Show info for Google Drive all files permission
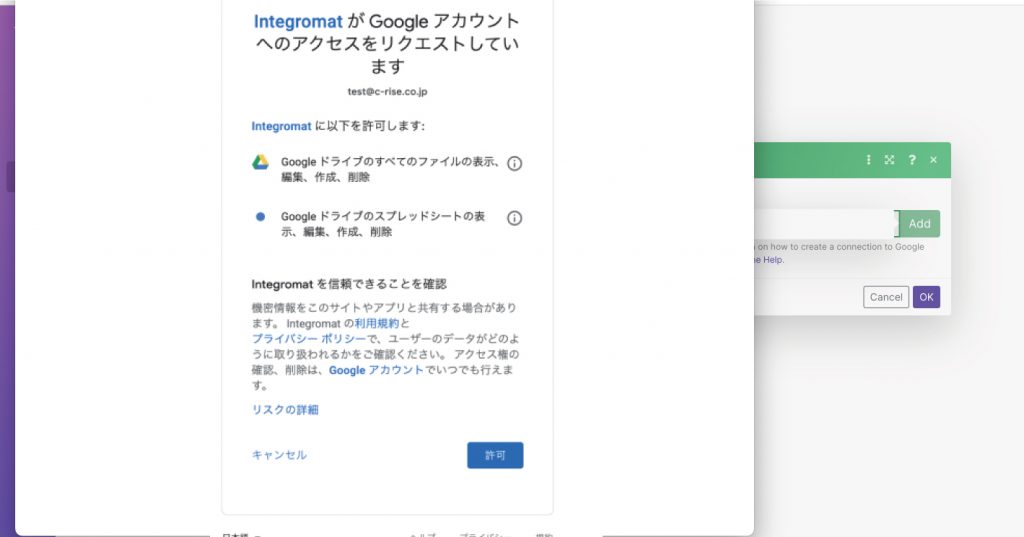This screenshot has height=537, width=1024. pos(515,163)
